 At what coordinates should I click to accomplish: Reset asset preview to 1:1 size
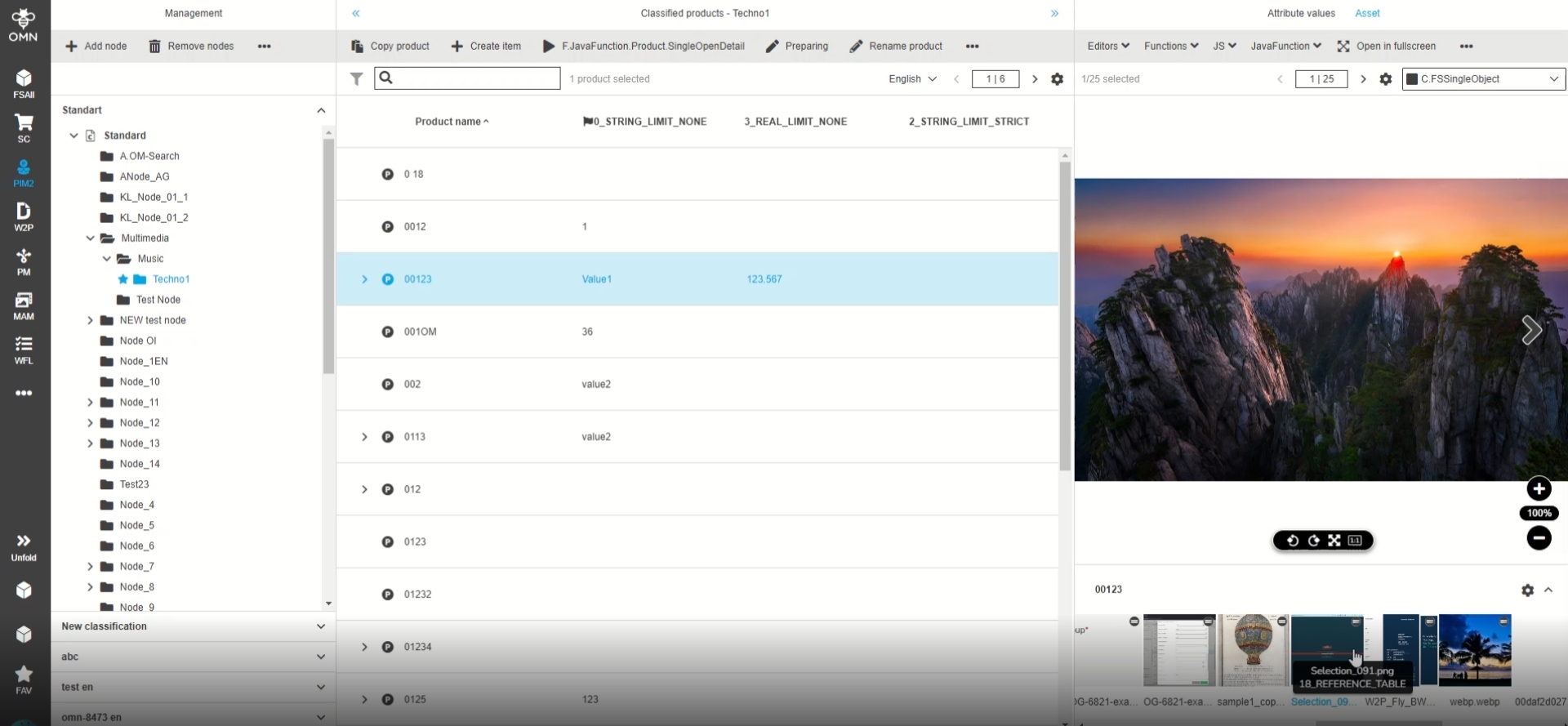click(x=1355, y=541)
